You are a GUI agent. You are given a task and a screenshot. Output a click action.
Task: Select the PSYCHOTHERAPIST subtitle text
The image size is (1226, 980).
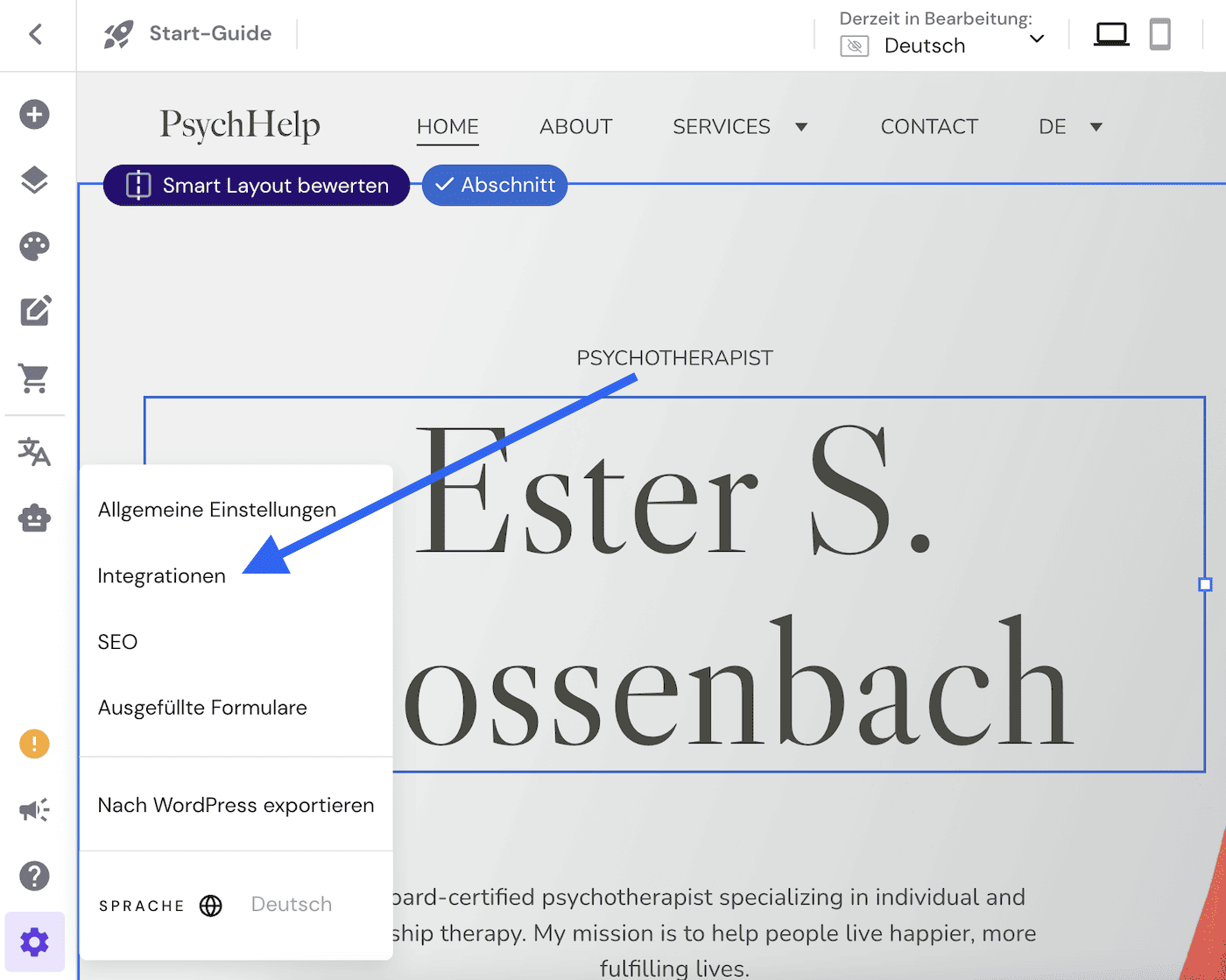point(674,358)
